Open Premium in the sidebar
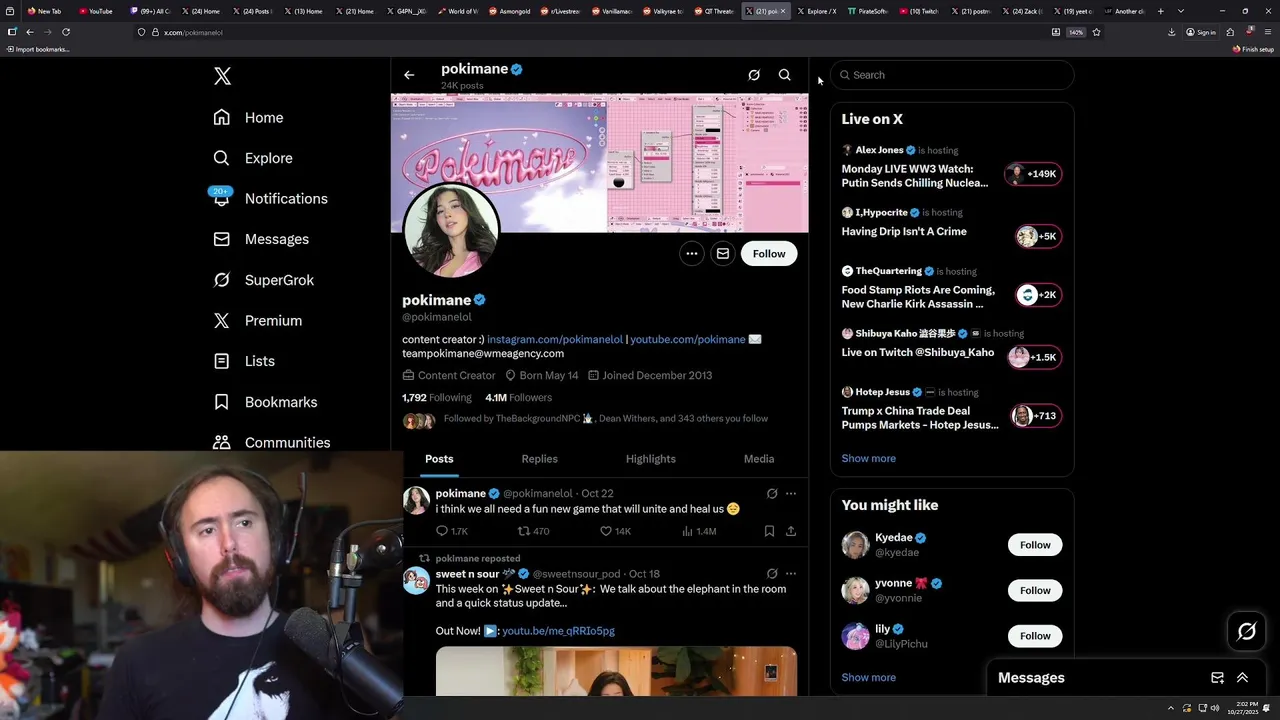This screenshot has height=720, width=1280. [258, 320]
